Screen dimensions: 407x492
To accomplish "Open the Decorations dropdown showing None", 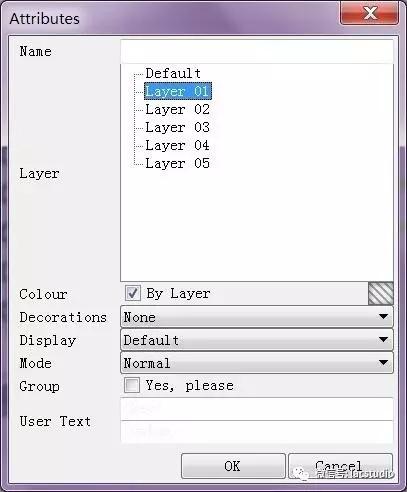I will (x=257, y=317).
